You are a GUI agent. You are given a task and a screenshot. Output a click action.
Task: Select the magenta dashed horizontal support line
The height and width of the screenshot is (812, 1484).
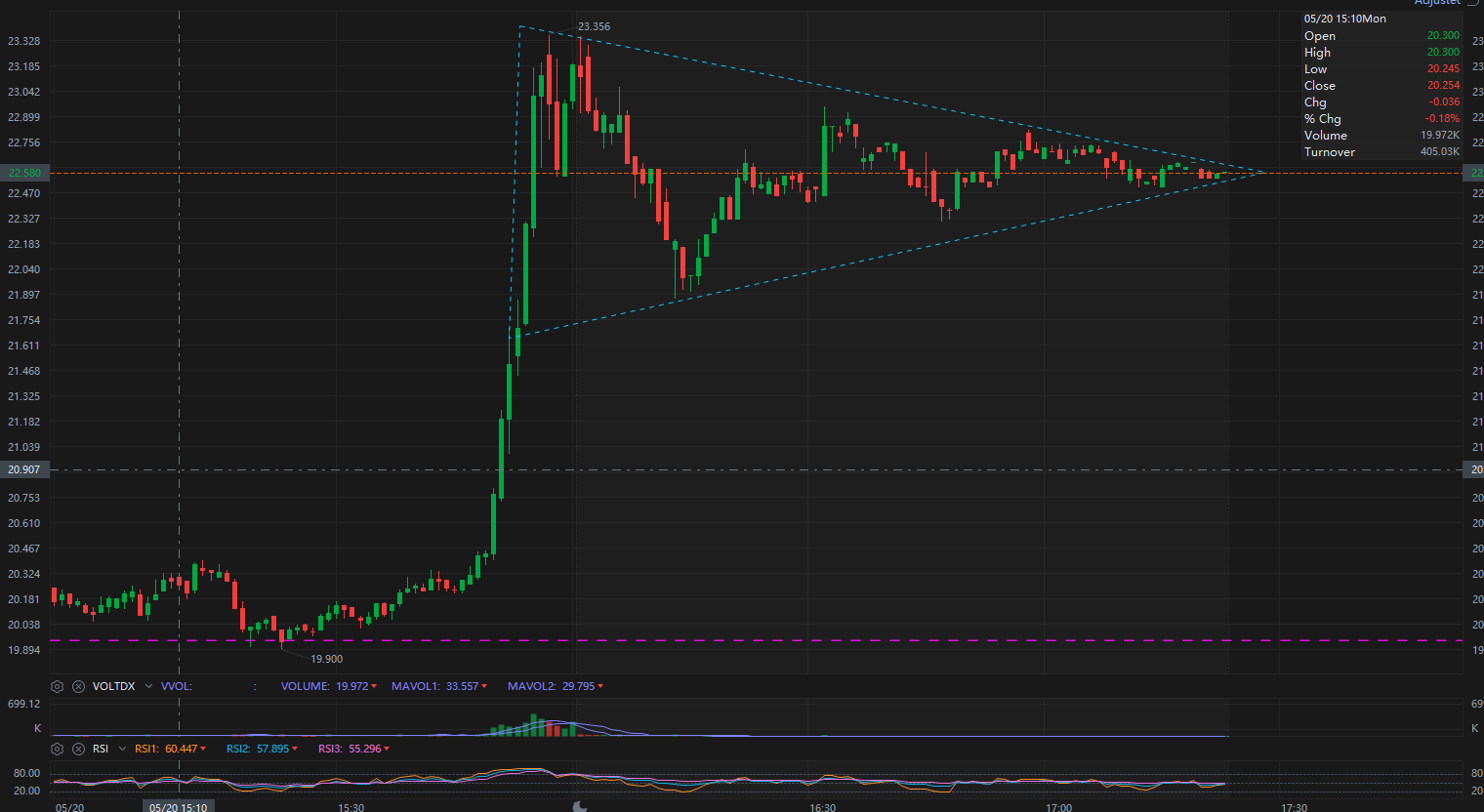point(757,640)
